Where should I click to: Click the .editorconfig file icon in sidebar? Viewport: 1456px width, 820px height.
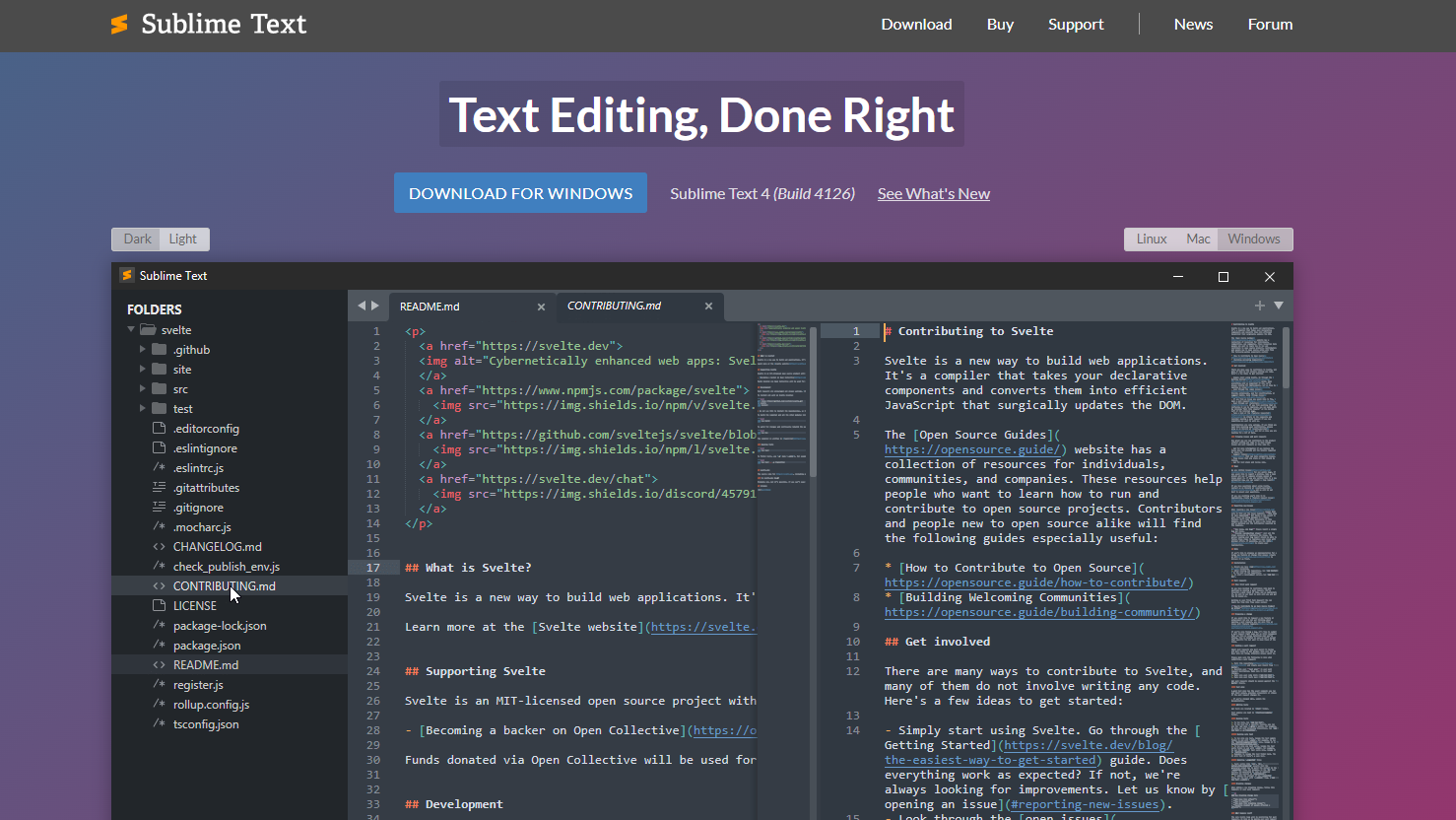coord(159,429)
